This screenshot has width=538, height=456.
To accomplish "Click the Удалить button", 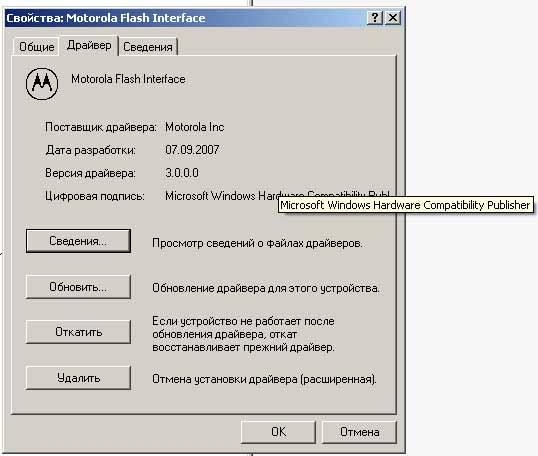I will coord(78,378).
